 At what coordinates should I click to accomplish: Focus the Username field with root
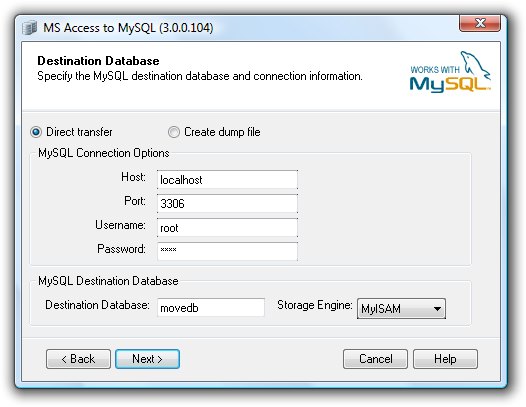click(x=227, y=227)
